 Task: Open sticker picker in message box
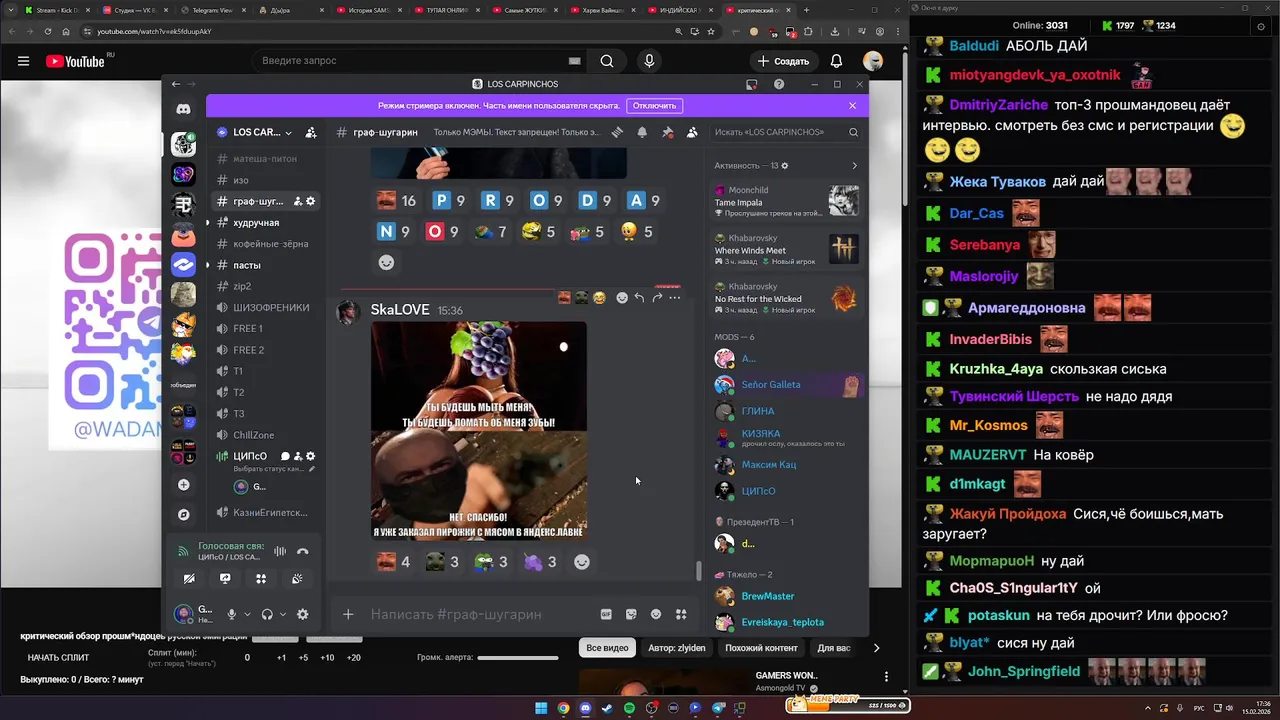[631, 614]
